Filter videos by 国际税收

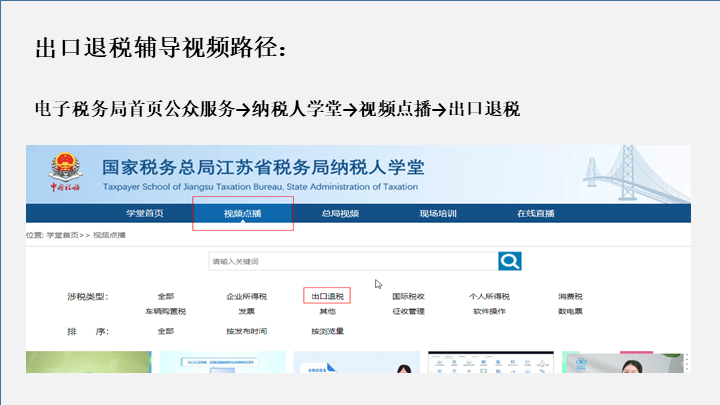pos(408,297)
